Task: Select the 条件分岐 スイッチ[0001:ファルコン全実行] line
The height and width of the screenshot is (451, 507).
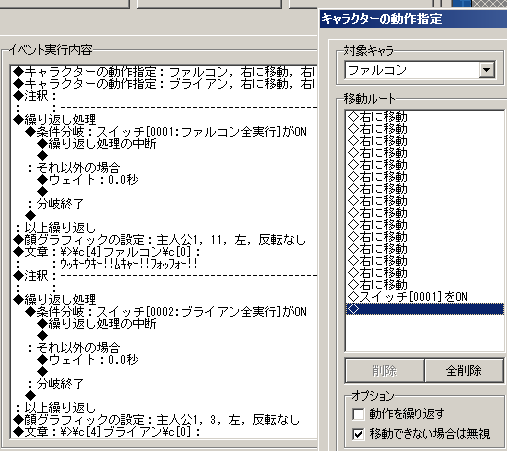Action: click(166, 132)
